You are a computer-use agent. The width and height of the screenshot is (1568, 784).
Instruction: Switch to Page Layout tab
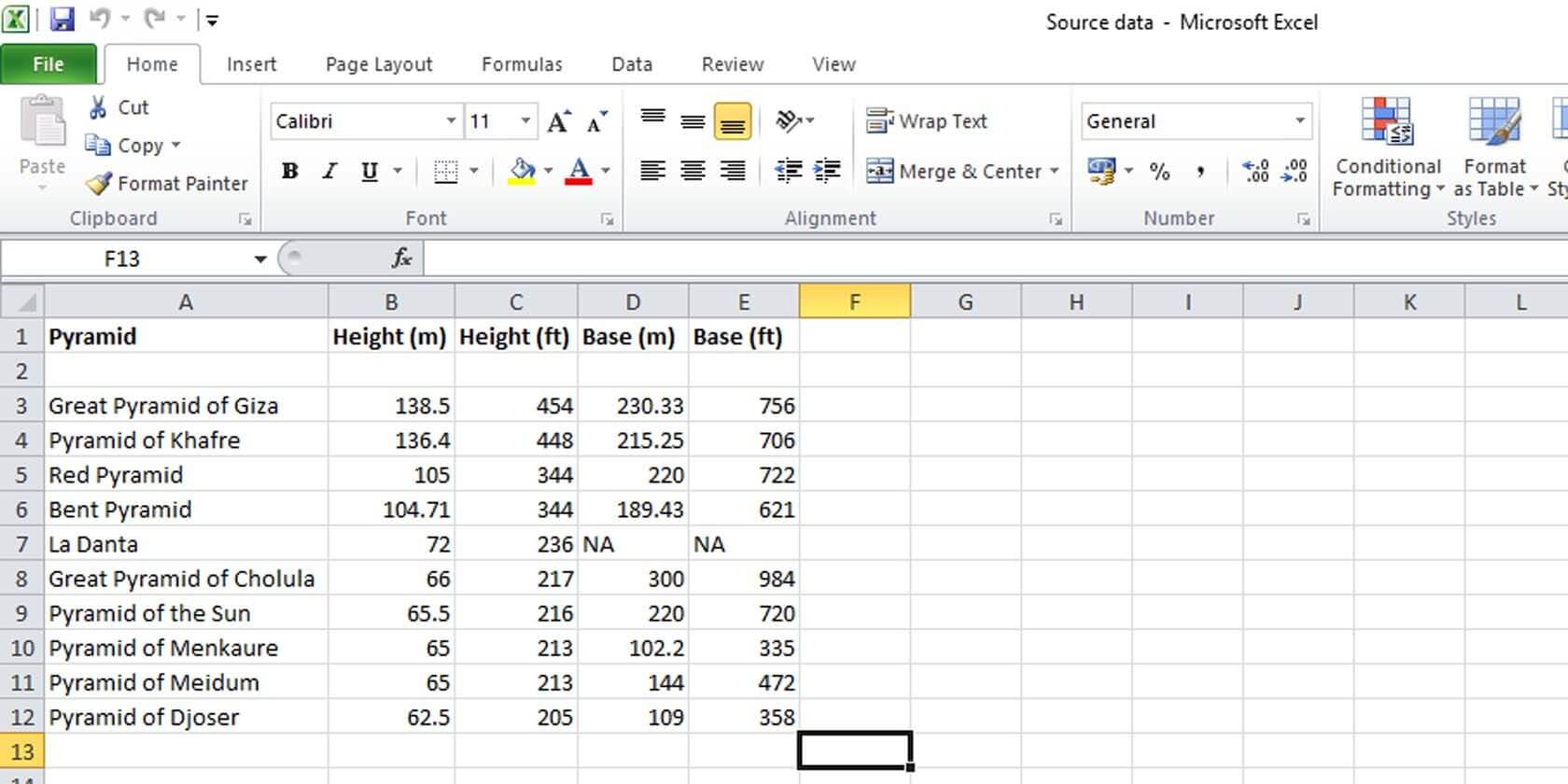pos(379,64)
